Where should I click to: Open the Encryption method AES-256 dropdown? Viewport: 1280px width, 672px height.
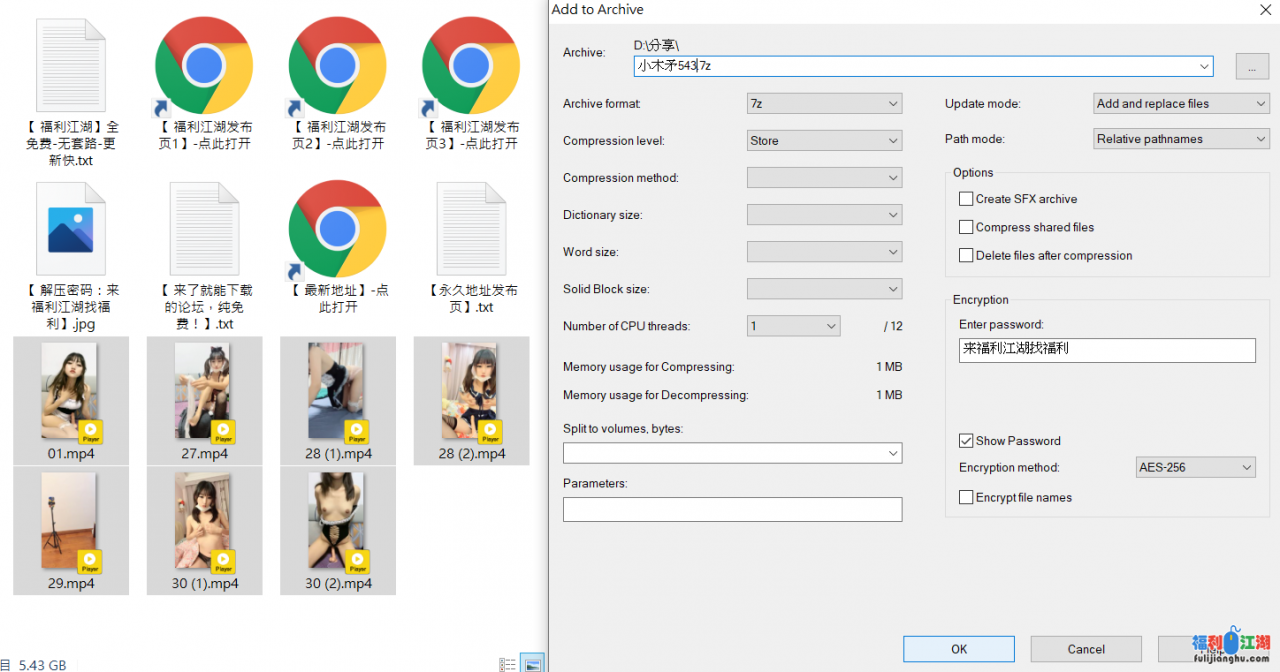tap(1195, 467)
